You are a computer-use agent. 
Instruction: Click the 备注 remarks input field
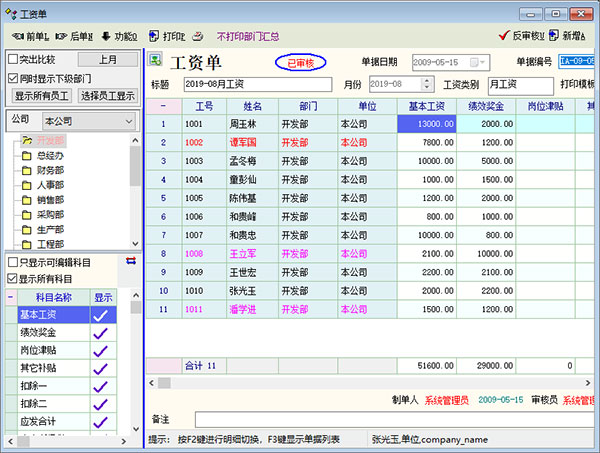tap(390, 418)
